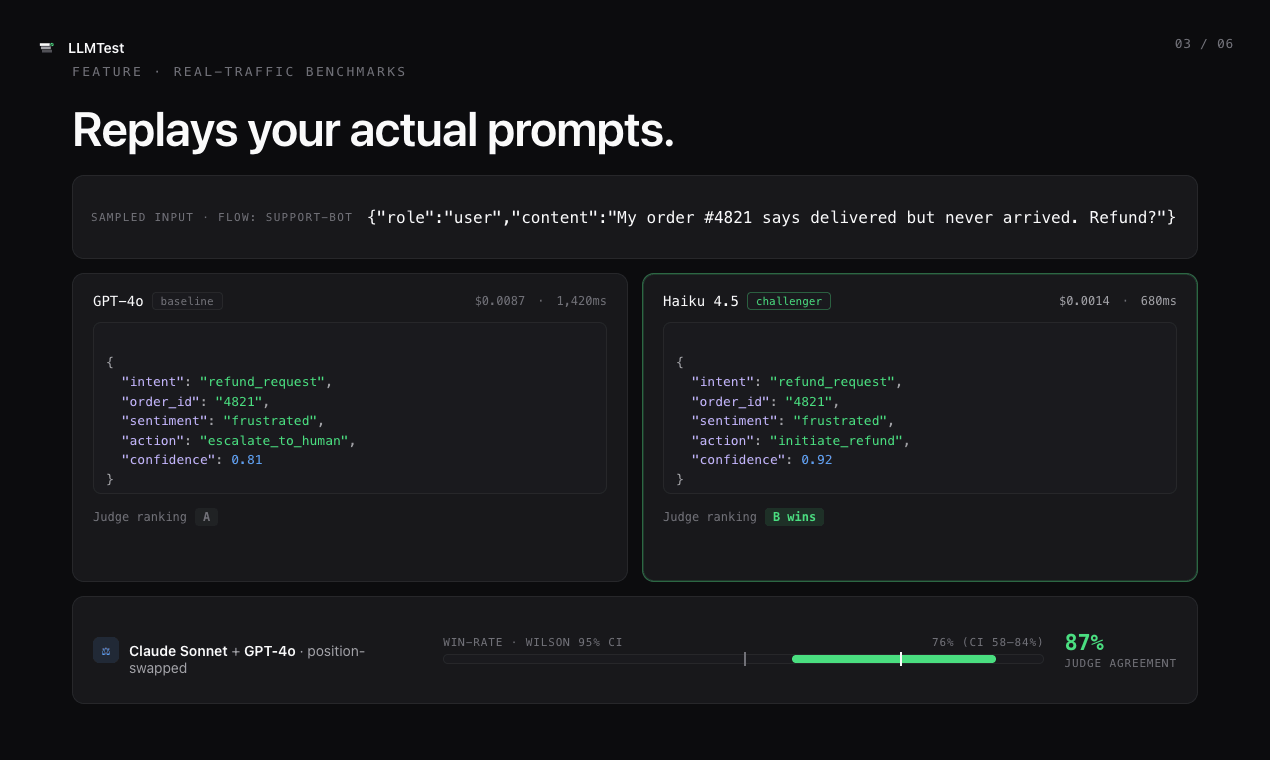Click the Haiku 4.5 JSON output code block
This screenshot has width=1270, height=760.
point(920,408)
